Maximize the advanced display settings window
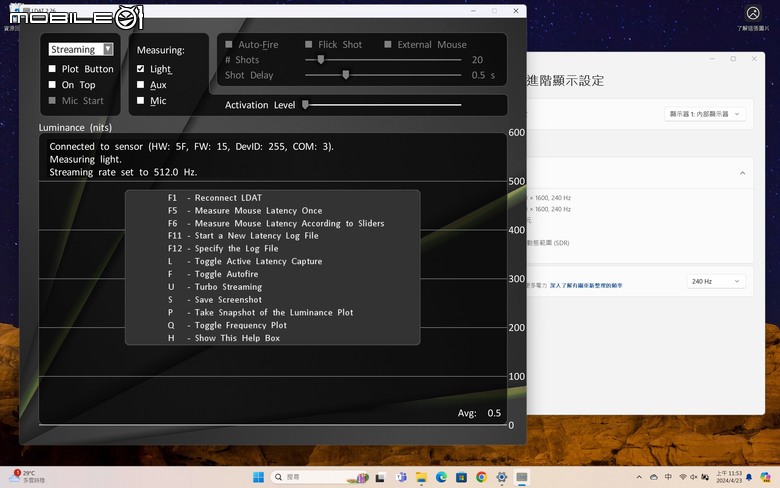The image size is (780, 488). tap(733, 59)
